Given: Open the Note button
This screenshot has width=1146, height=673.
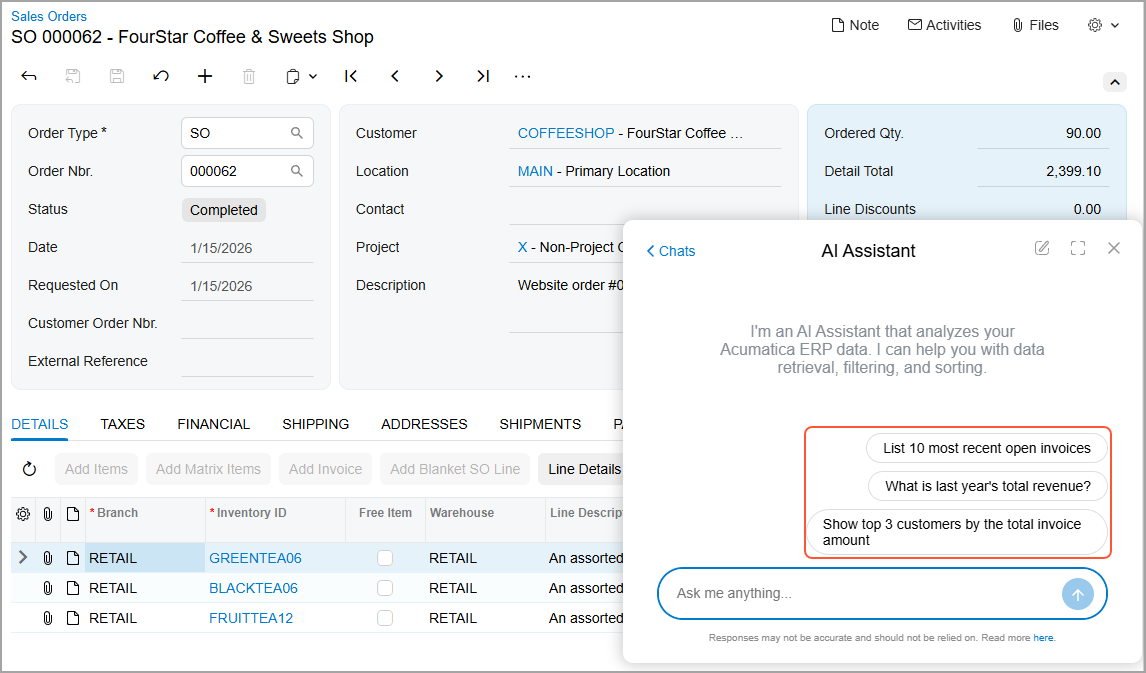Looking at the screenshot, I should (855, 25).
